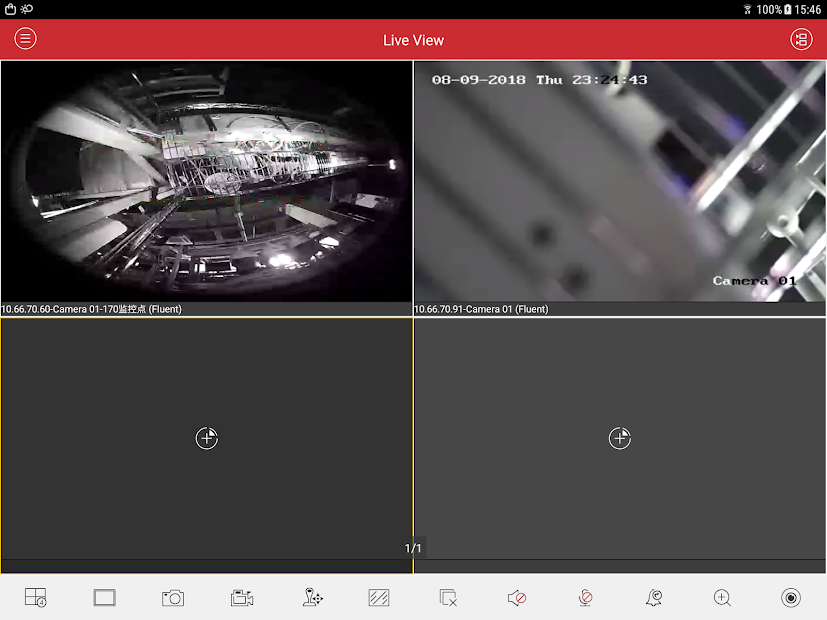Viewport: 827px width, 620px height.
Task: Unmute the camera audio
Action: coord(516,597)
